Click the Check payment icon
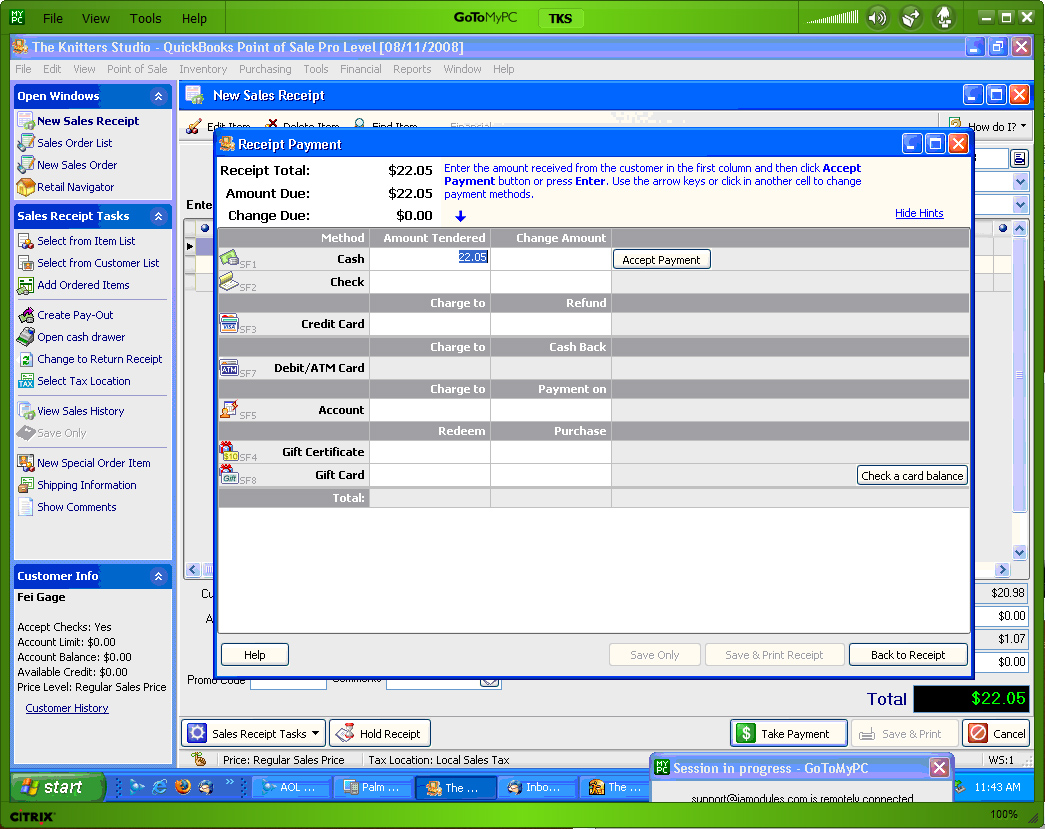 229,281
